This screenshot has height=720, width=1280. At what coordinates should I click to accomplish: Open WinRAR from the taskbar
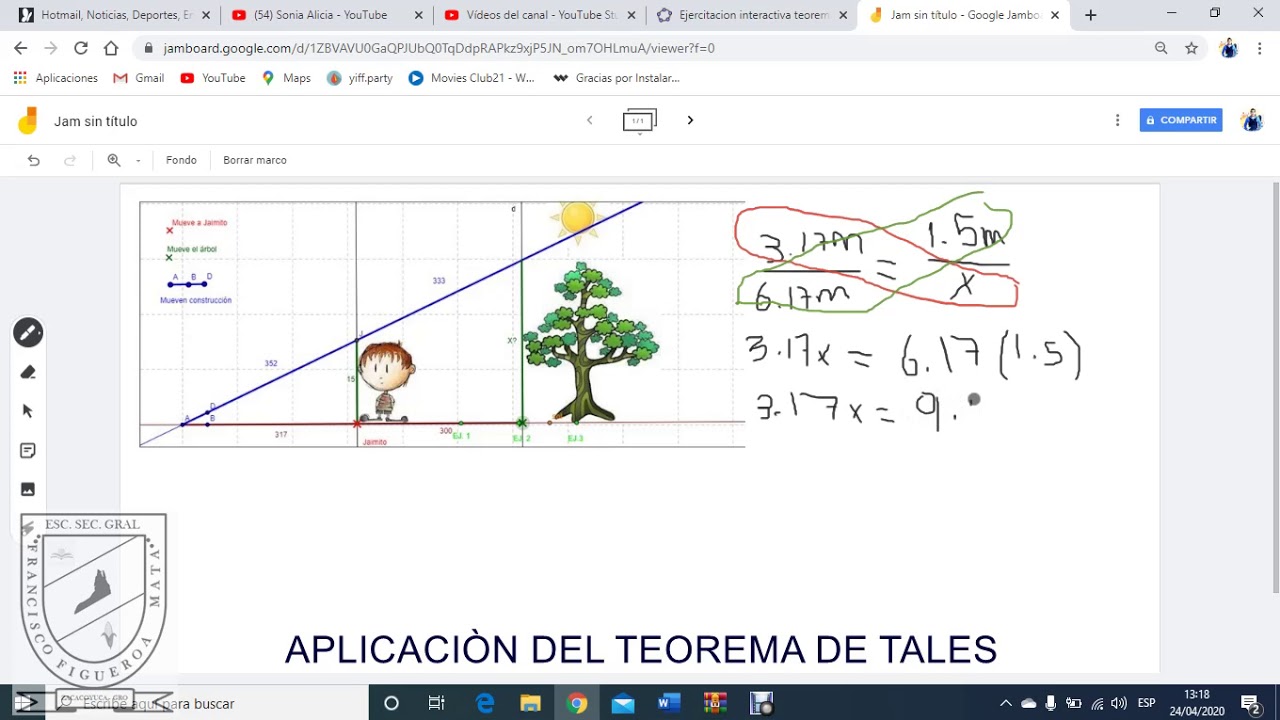tap(715, 704)
